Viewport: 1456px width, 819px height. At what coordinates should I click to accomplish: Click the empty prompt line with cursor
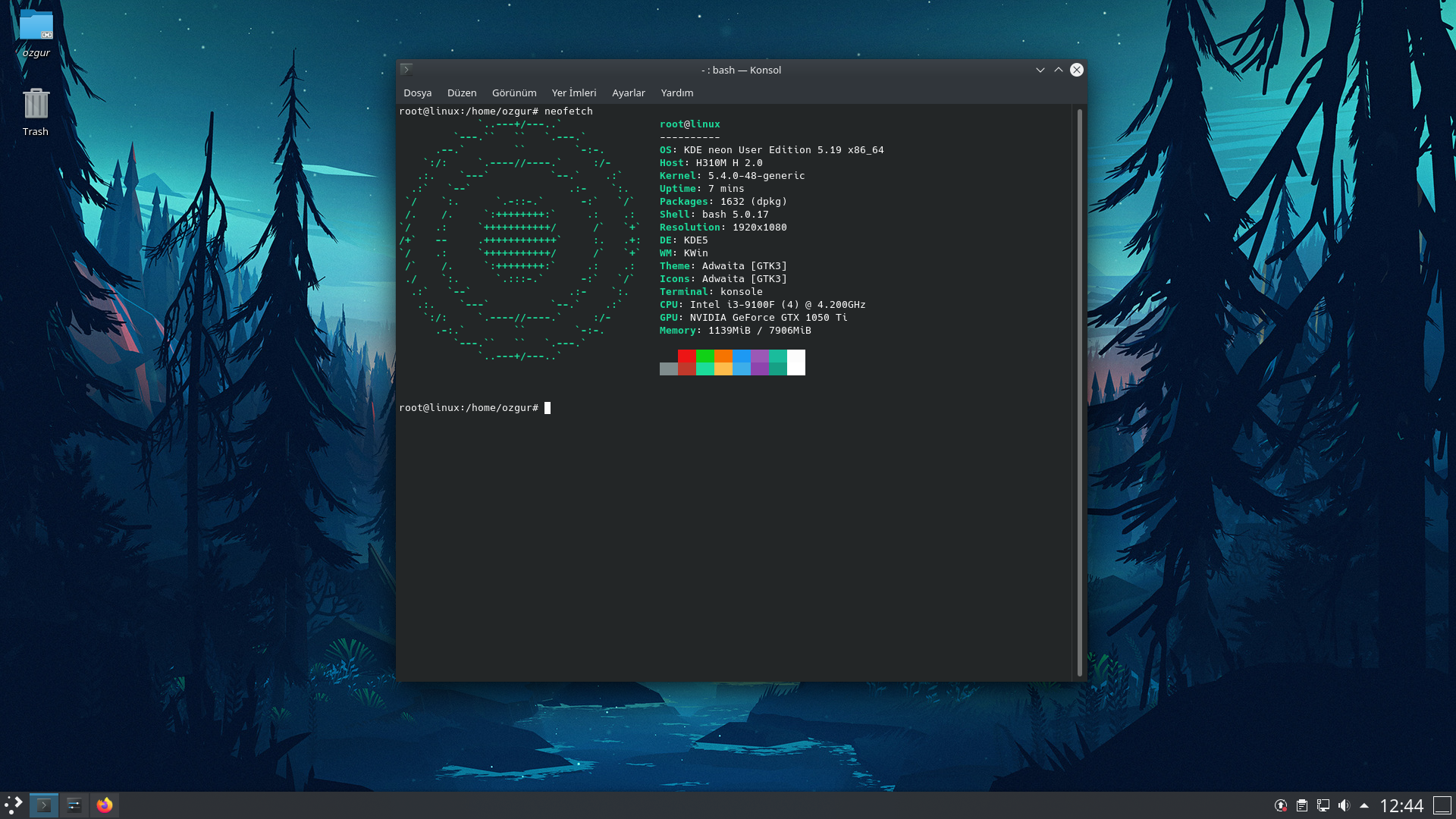tap(475, 408)
